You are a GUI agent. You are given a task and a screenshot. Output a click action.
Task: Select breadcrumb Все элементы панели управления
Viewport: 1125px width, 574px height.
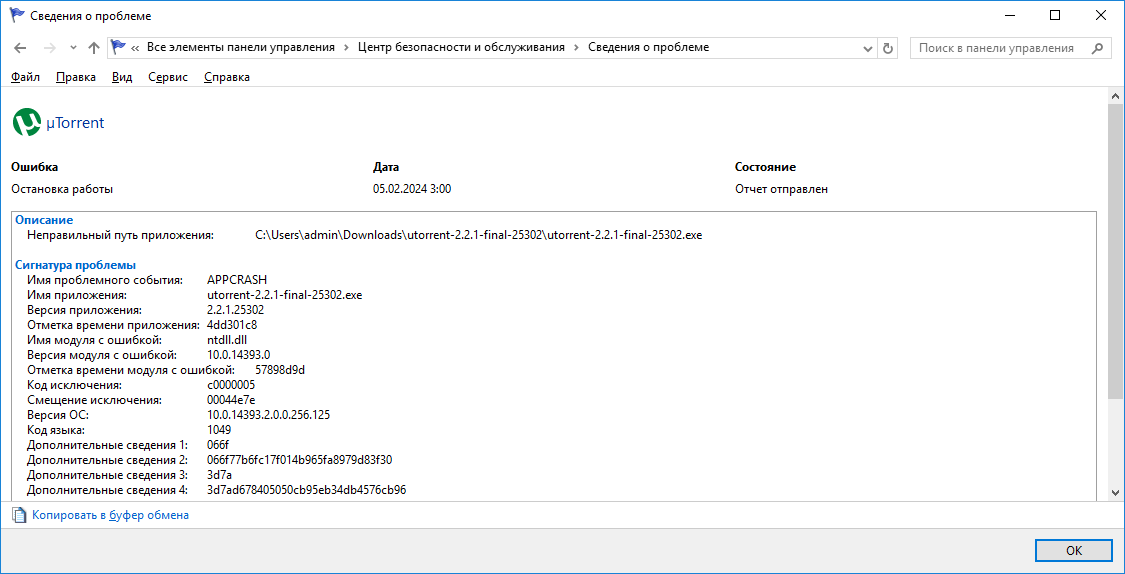(x=240, y=47)
